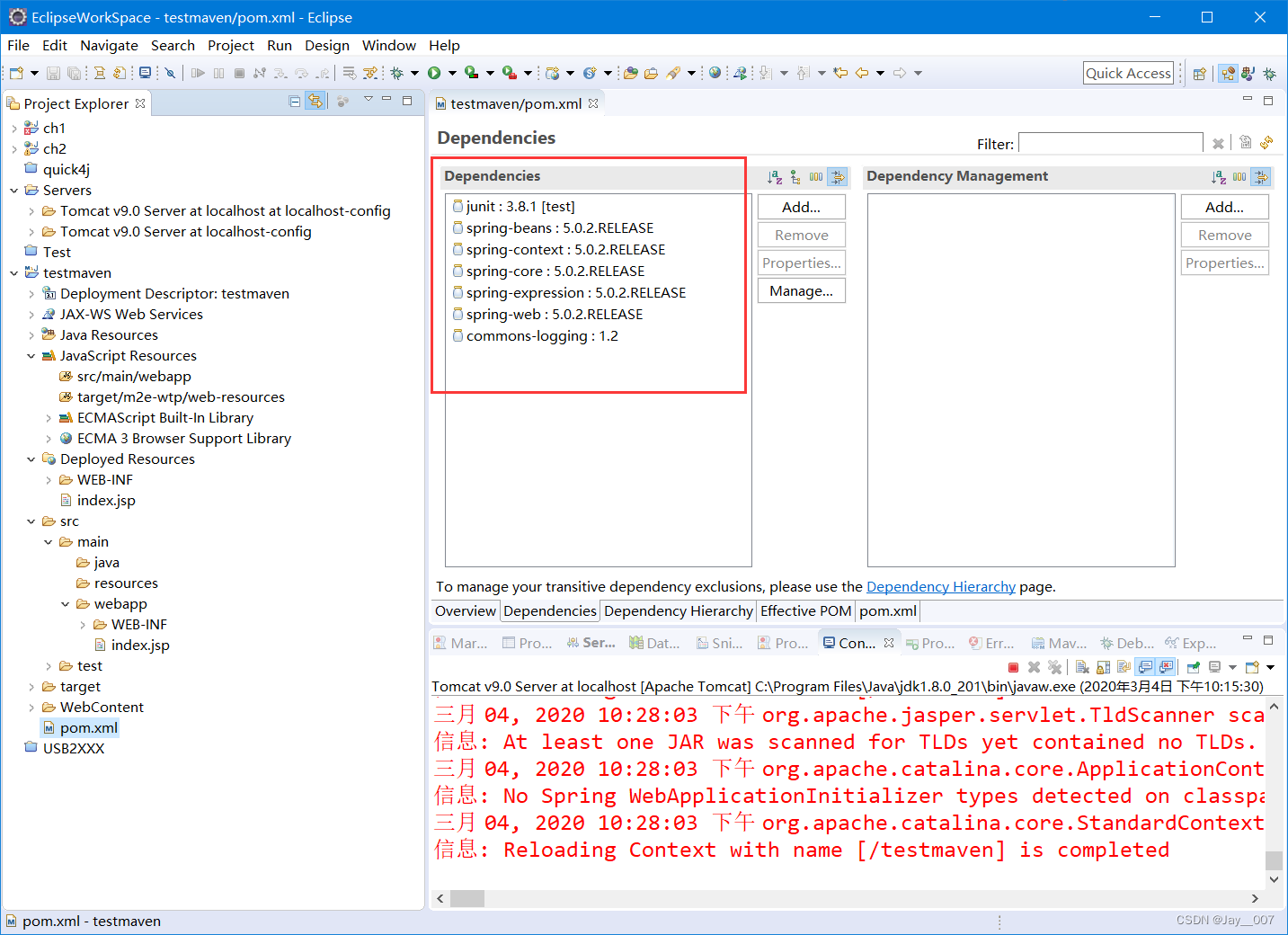Collapse the testmaven project node
The height and width of the screenshot is (935, 1288).
(x=13, y=273)
